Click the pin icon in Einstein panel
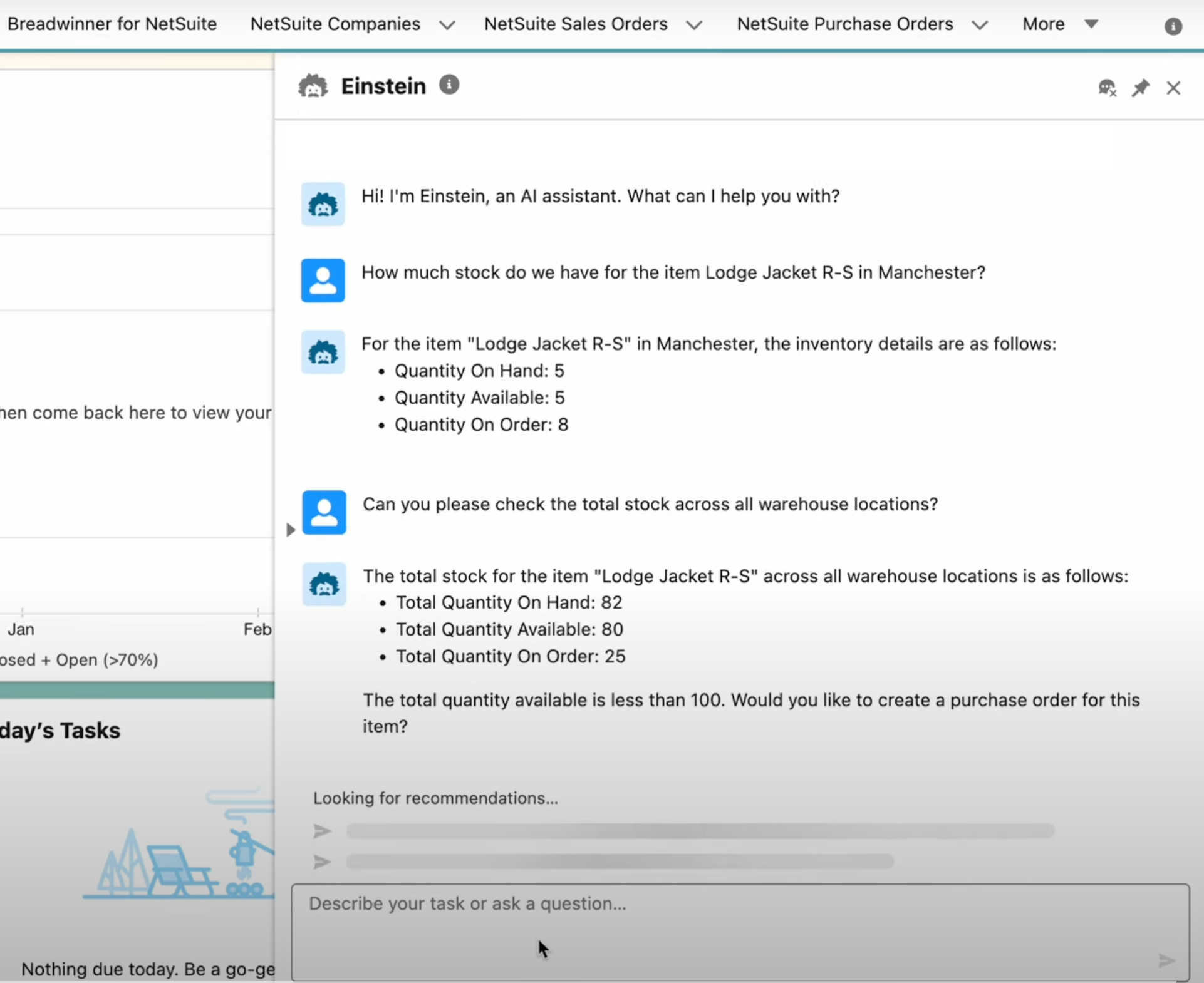The width and height of the screenshot is (1204, 983). coord(1140,88)
